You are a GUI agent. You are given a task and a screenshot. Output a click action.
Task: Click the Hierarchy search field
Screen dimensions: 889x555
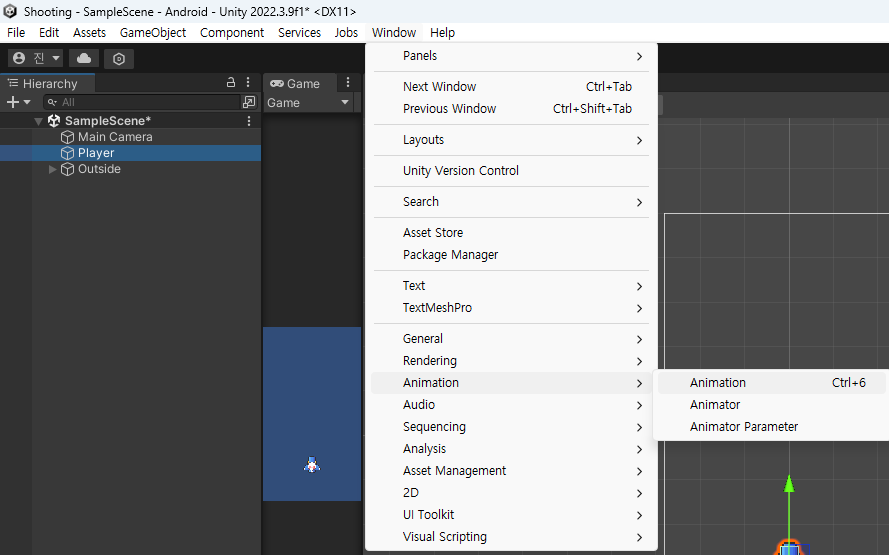pos(142,102)
